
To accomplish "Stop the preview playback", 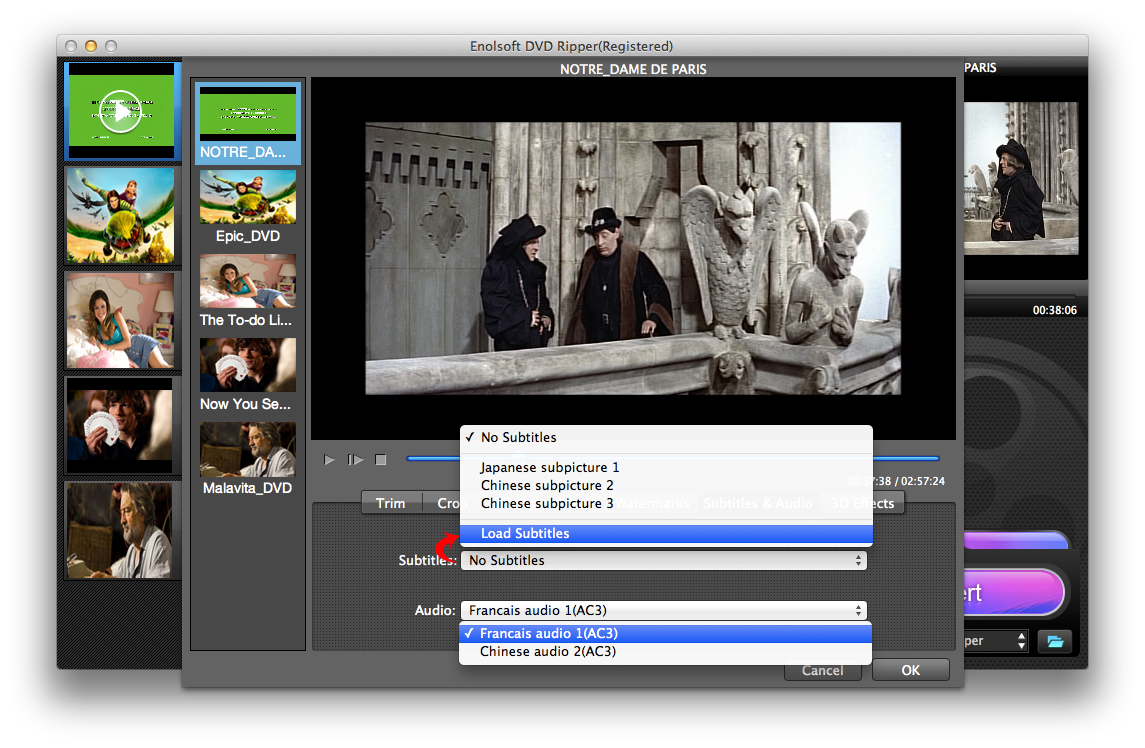I will [x=380, y=459].
